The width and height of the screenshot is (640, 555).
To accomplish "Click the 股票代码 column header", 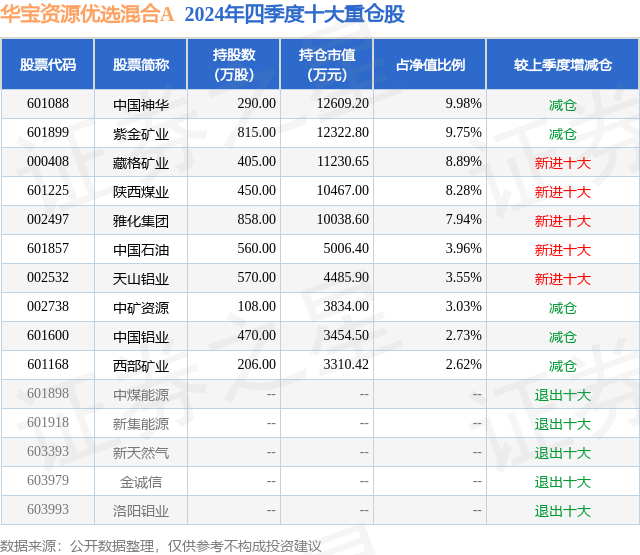I will 48,64.
